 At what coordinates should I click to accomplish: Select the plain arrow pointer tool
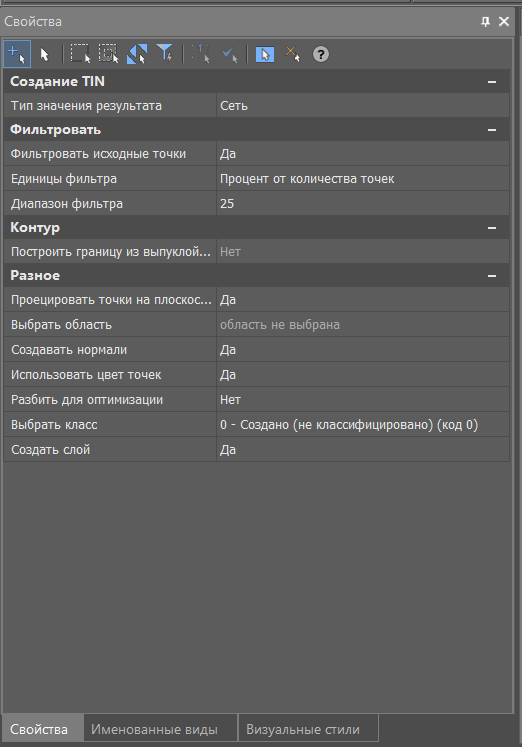click(45, 54)
